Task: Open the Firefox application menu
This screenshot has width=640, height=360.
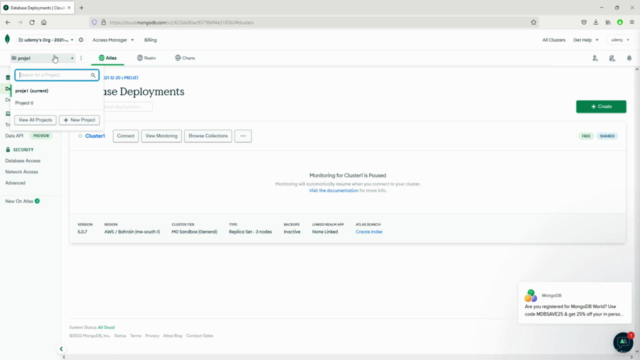Action: coord(632,22)
